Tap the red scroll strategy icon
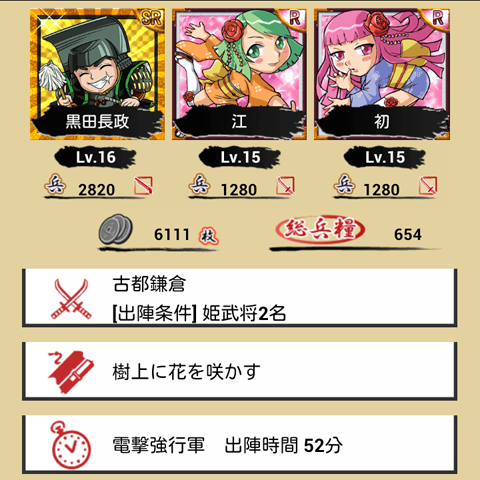This screenshot has width=480, height=480. click(x=71, y=371)
